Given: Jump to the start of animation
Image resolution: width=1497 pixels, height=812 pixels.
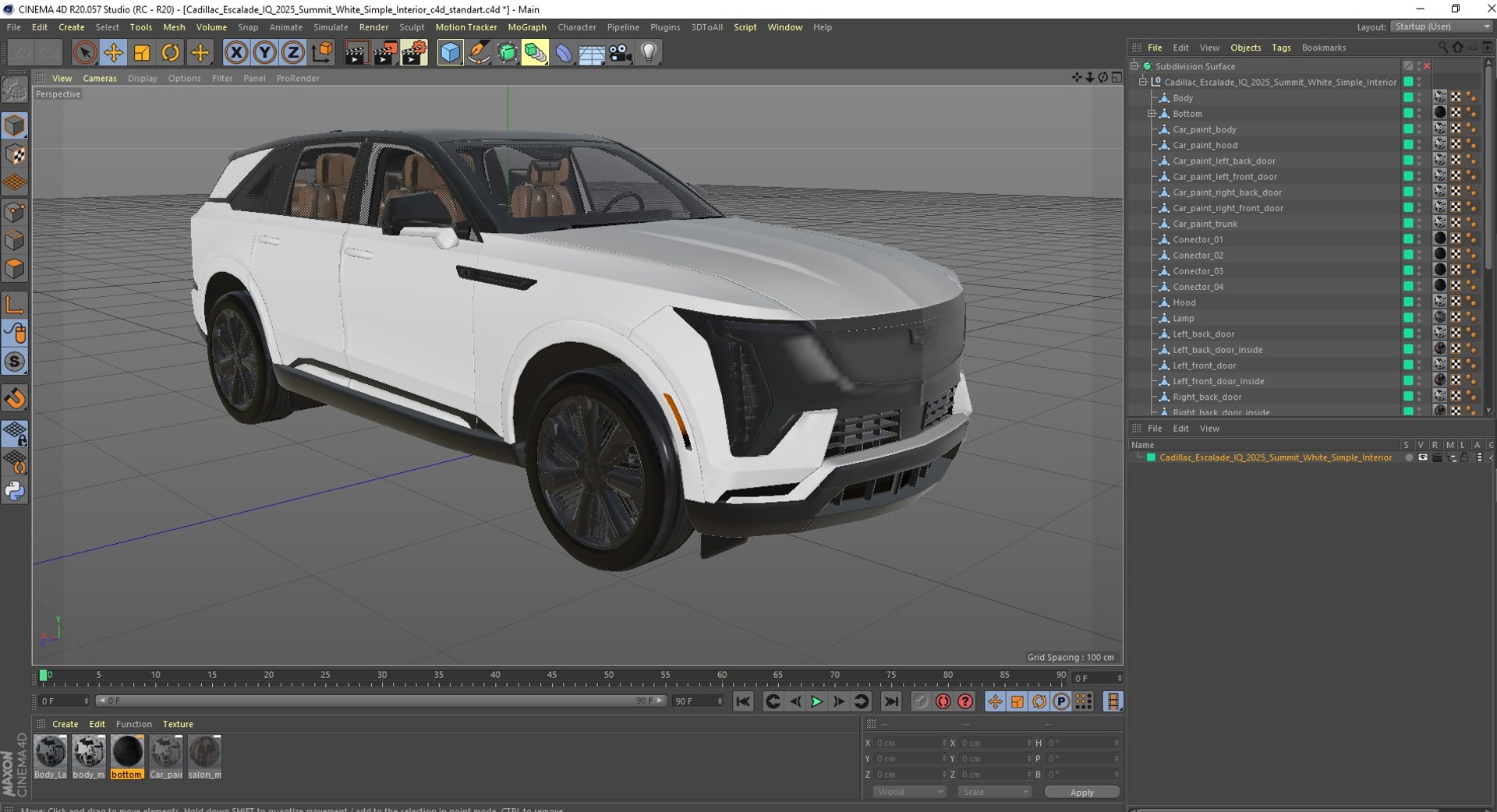Looking at the screenshot, I should [743, 701].
